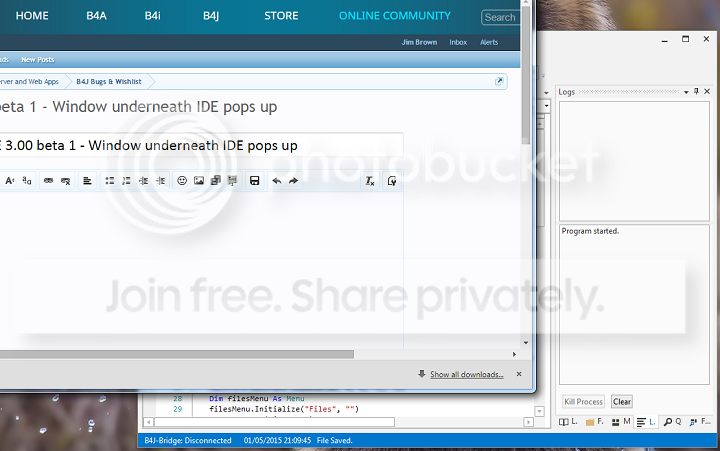Screen dimensions: 720x451
Task: Toggle BB code editor mode icon
Action: (x=392, y=181)
